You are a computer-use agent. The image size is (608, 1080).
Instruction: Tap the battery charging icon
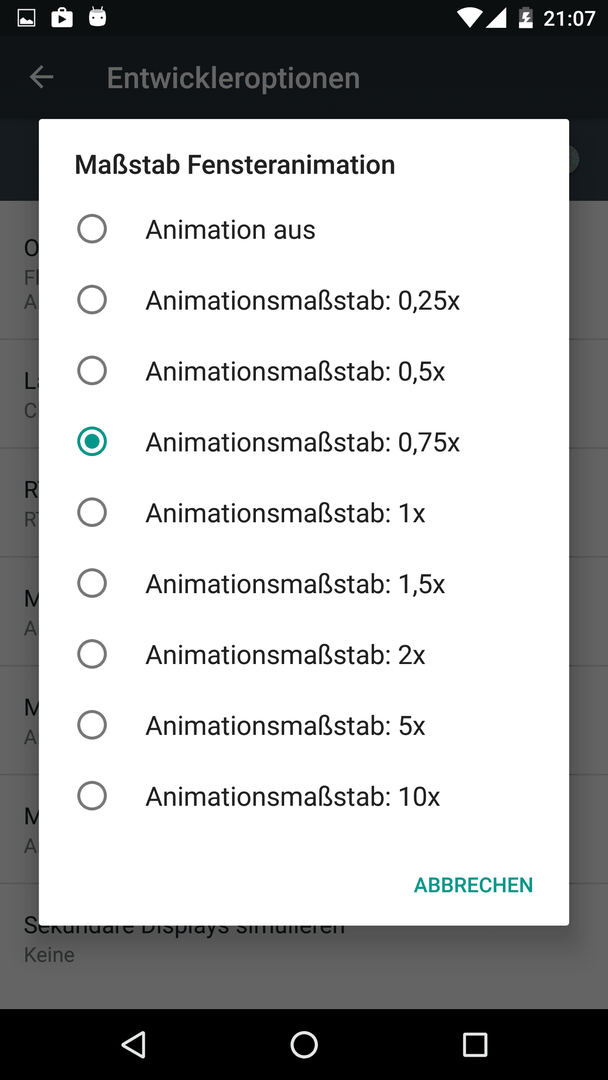pos(525,18)
